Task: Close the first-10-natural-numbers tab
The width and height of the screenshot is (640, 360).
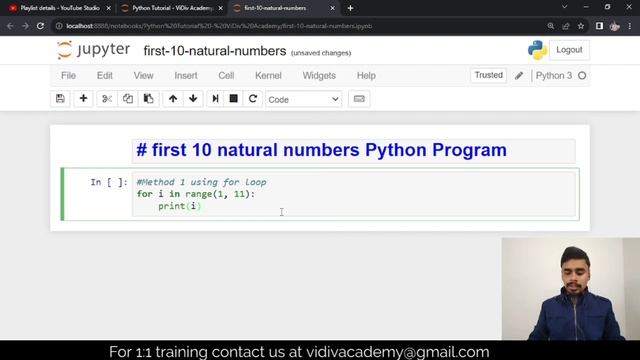Action: tap(332, 8)
